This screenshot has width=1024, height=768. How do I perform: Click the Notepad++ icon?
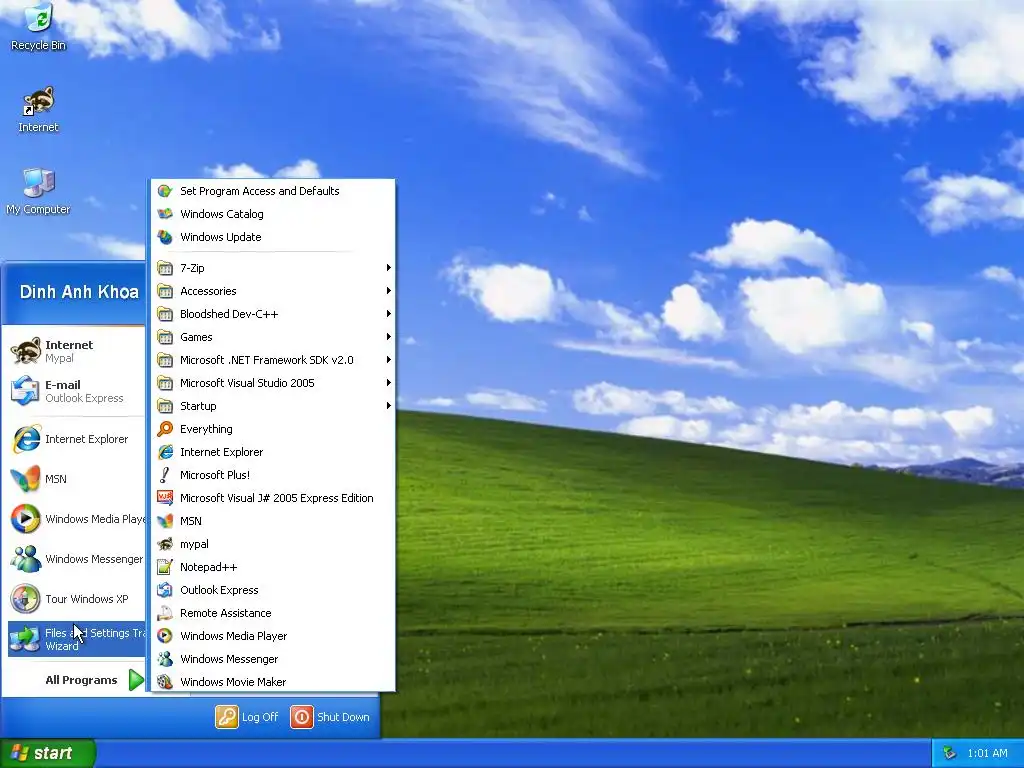[165, 567]
